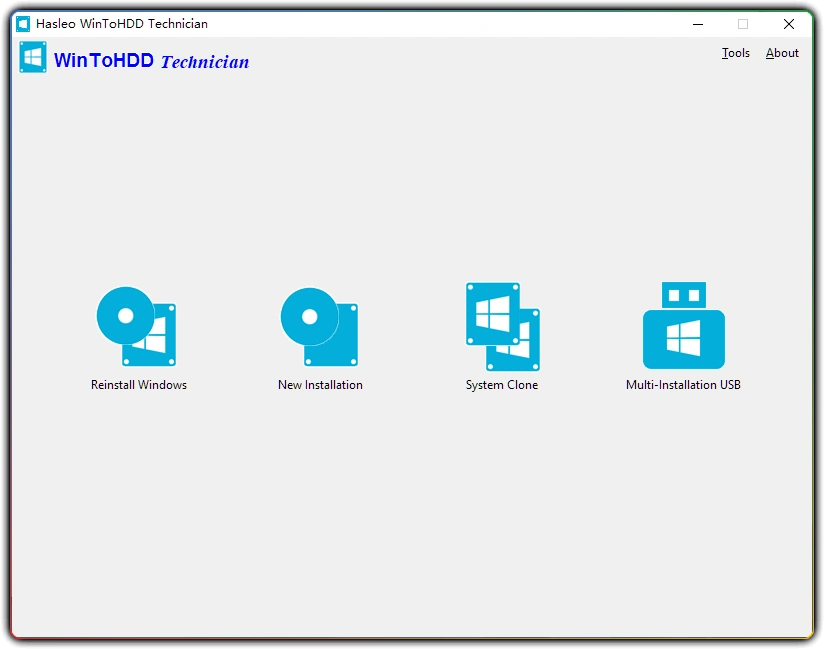Image resolution: width=824 pixels, height=649 pixels.
Task: Click the "New Installation" label
Action: [319, 383]
